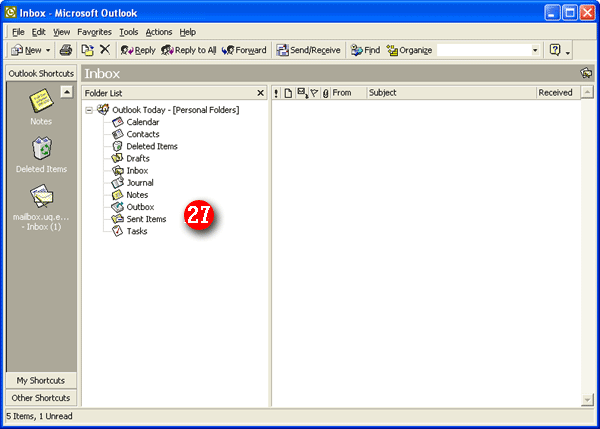Open toolbar options arrow beside Help
The width and height of the screenshot is (600, 429).
click(568, 53)
